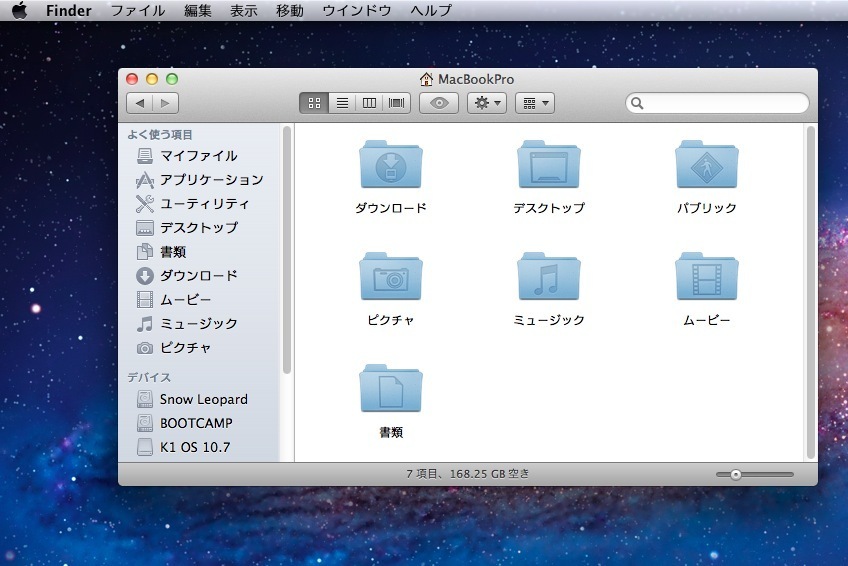Open the 書類 folder icon
The height and width of the screenshot is (566, 848).
[x=391, y=389]
